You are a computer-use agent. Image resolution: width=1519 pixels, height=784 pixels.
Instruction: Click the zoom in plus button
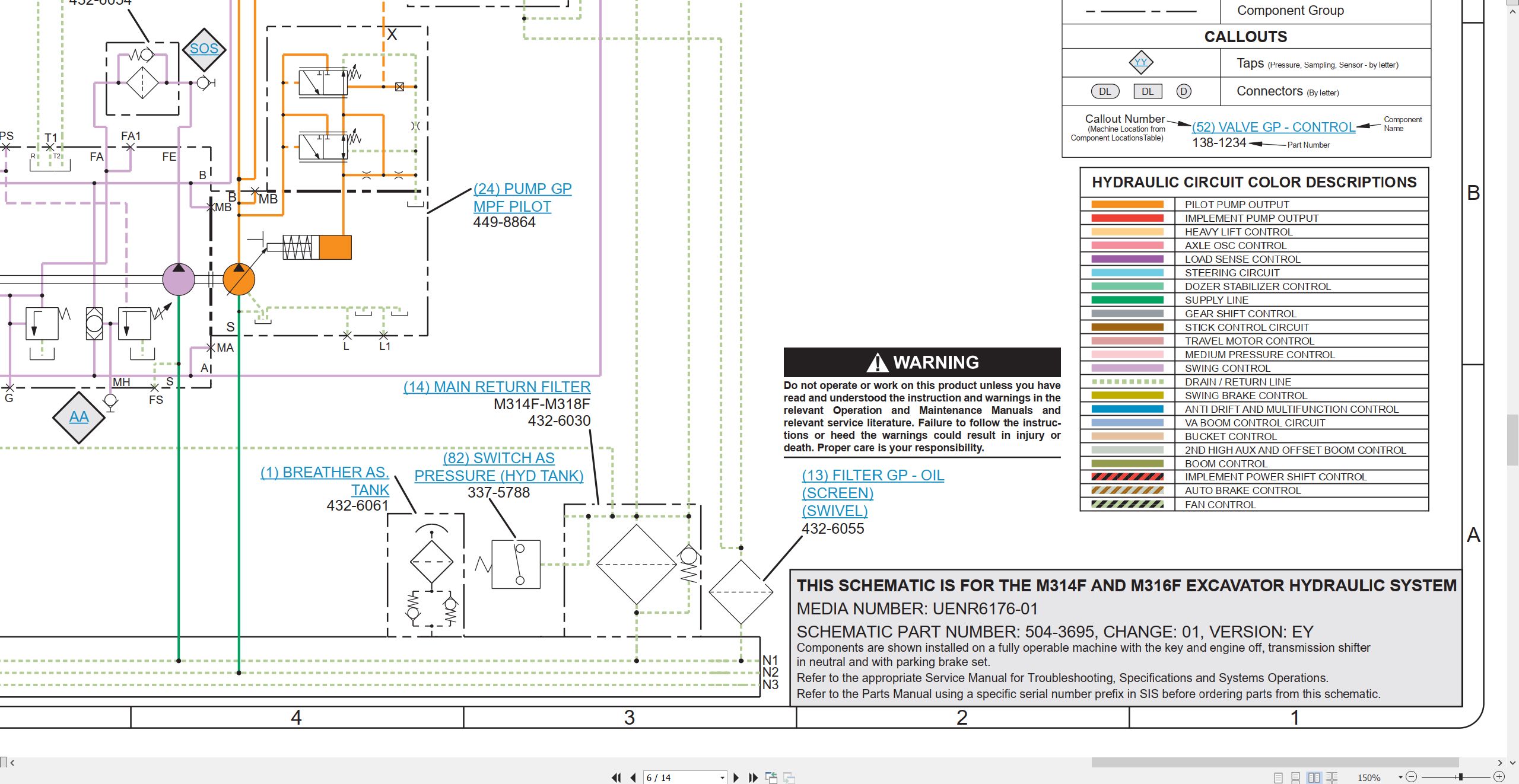[x=1499, y=777]
